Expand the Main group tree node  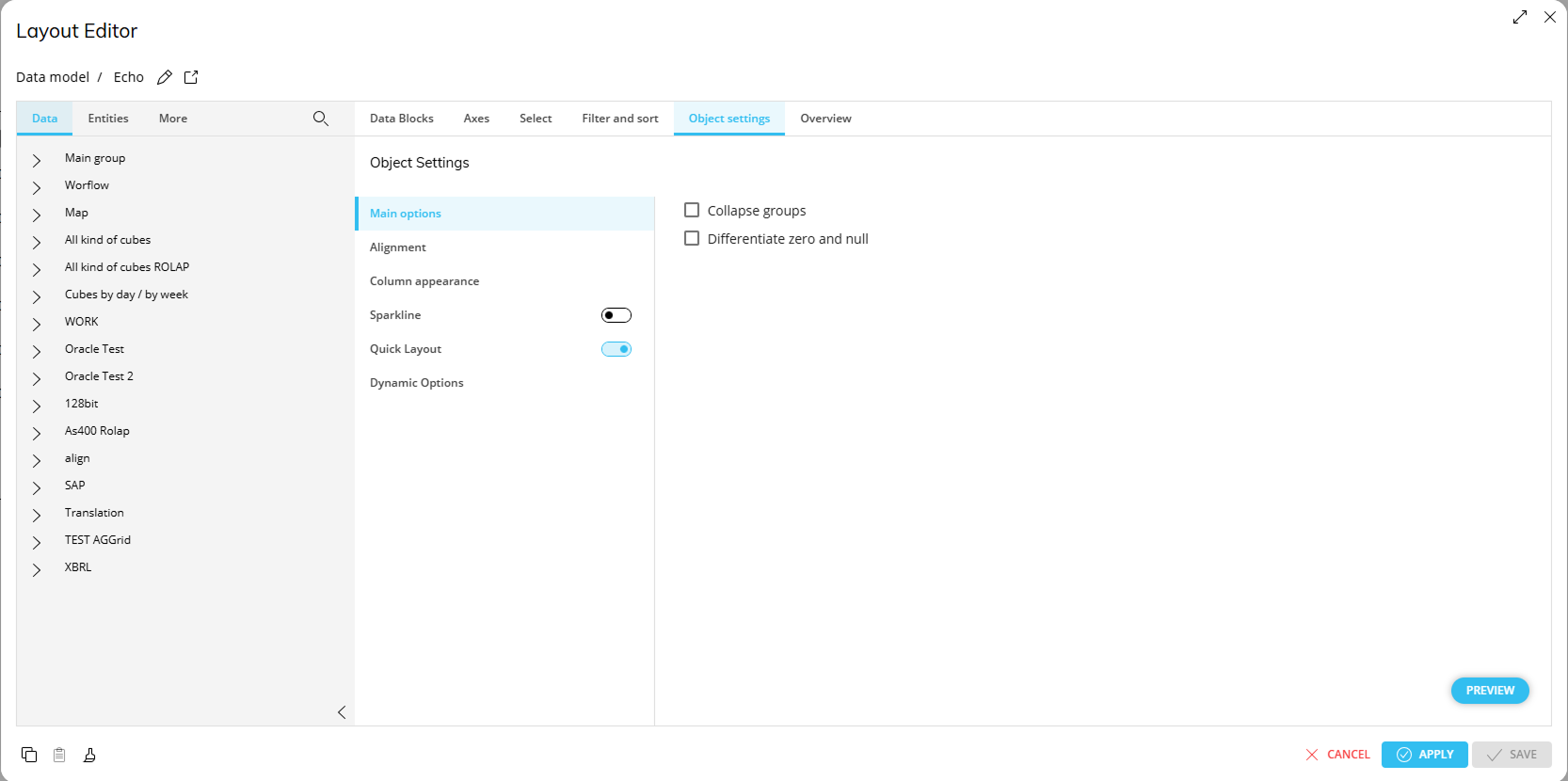[x=37, y=160]
